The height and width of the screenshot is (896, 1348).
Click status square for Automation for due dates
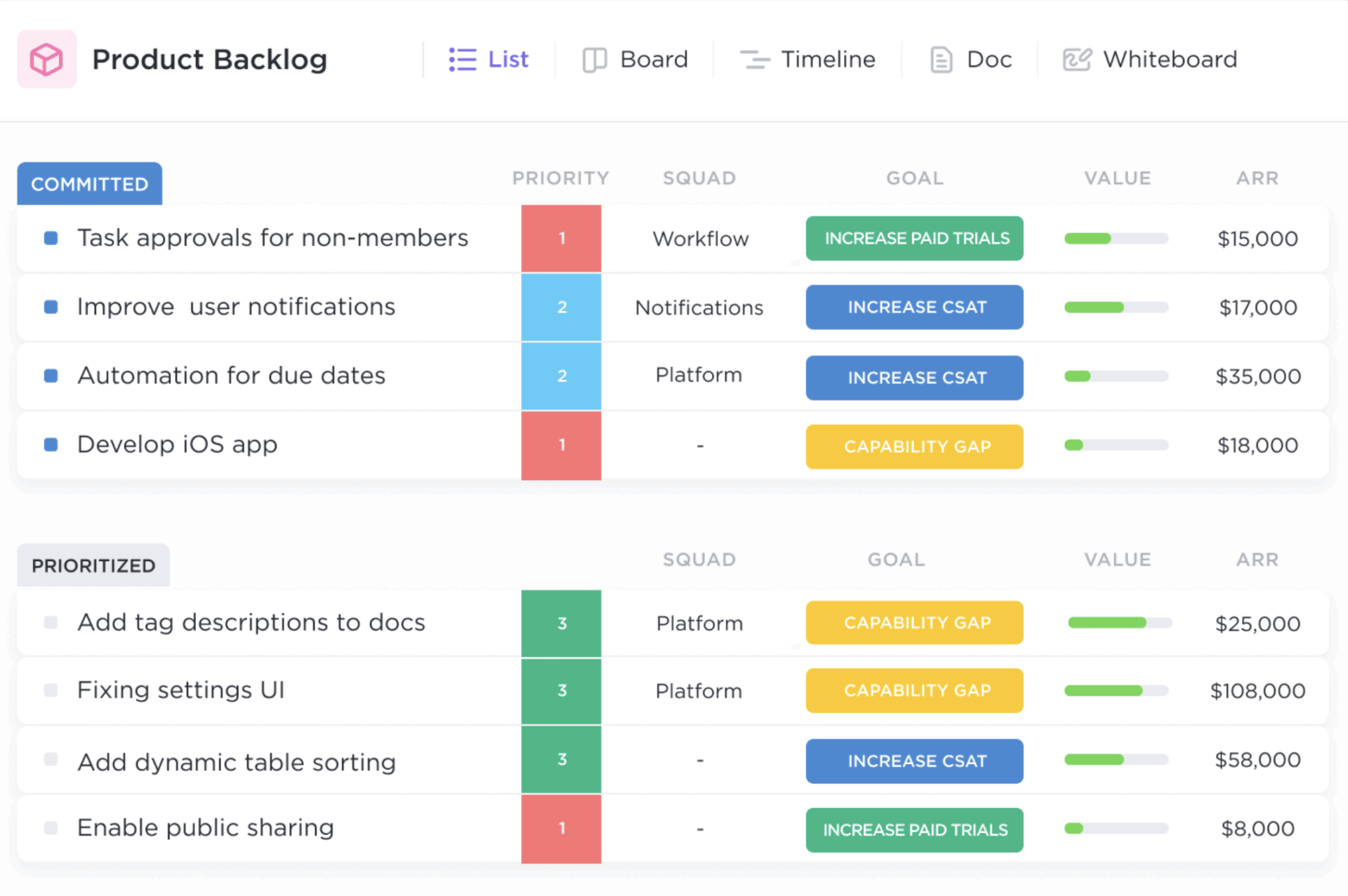click(x=51, y=376)
